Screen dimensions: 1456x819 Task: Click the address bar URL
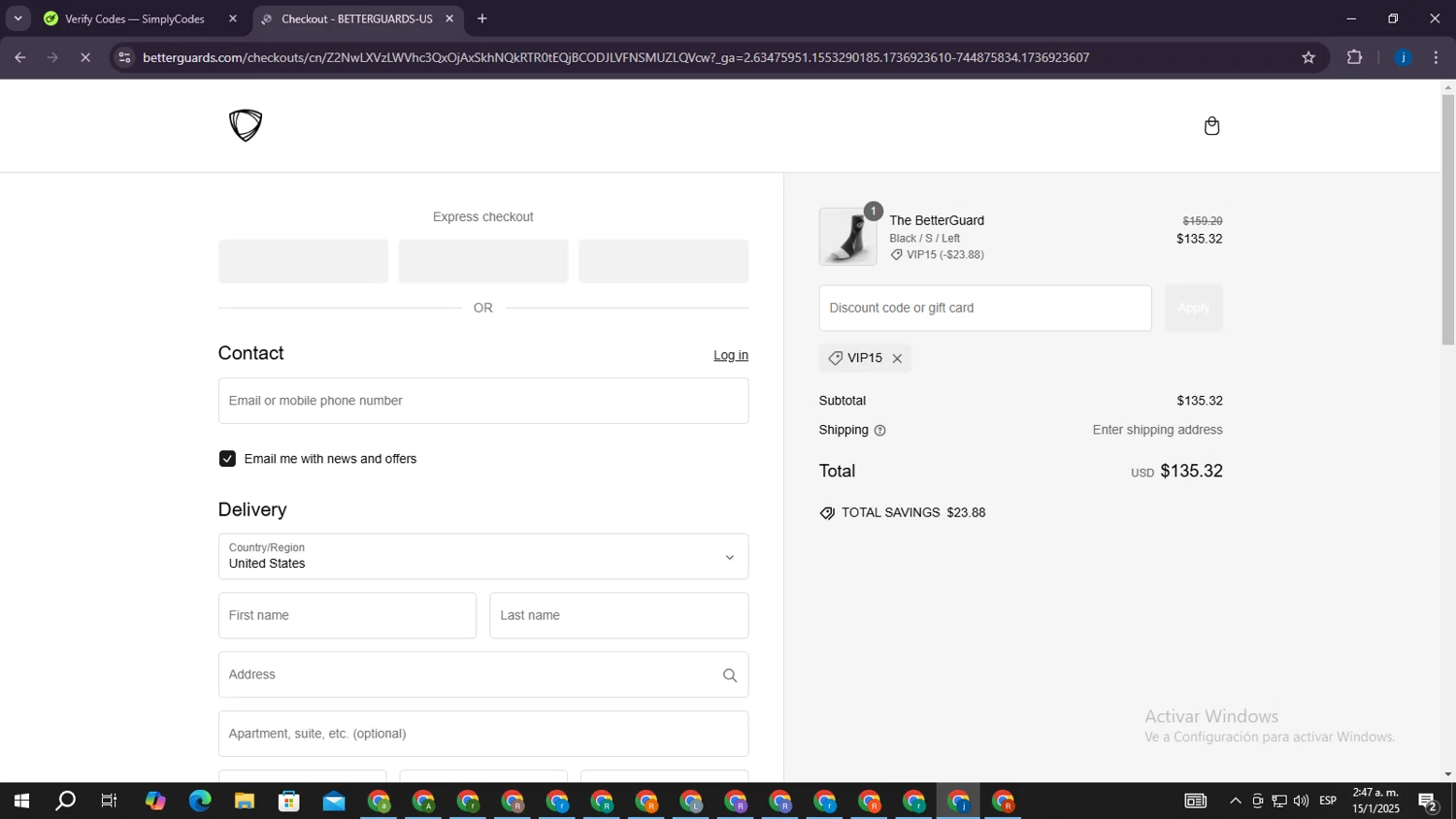pyautogui.click(x=615, y=58)
